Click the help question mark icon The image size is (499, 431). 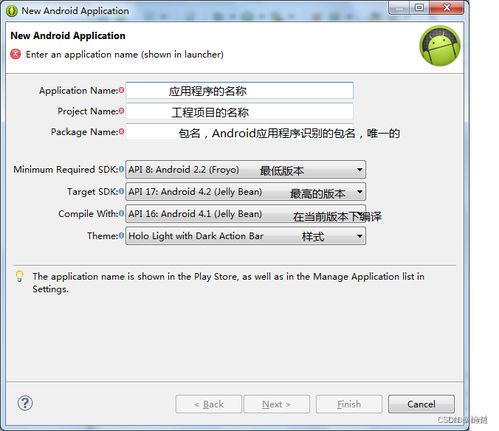coord(25,403)
